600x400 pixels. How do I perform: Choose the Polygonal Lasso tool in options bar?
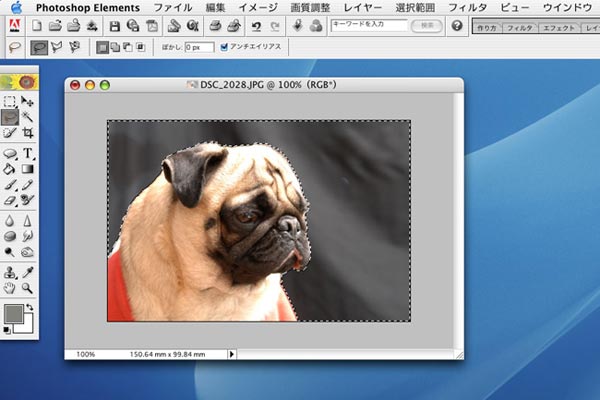pyautogui.click(x=57, y=47)
